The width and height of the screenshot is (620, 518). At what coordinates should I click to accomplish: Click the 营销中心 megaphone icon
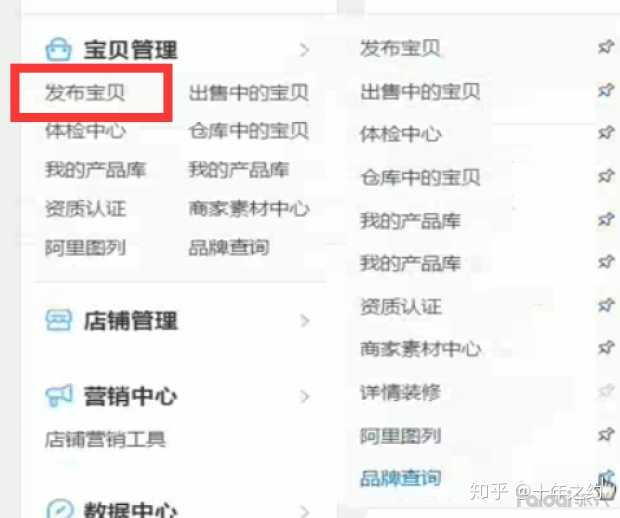click(59, 395)
